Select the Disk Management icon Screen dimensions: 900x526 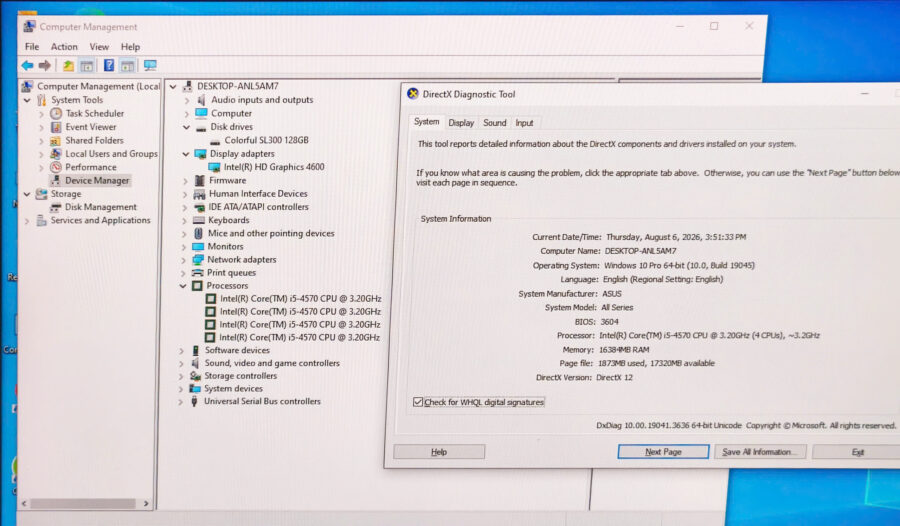click(x=56, y=207)
